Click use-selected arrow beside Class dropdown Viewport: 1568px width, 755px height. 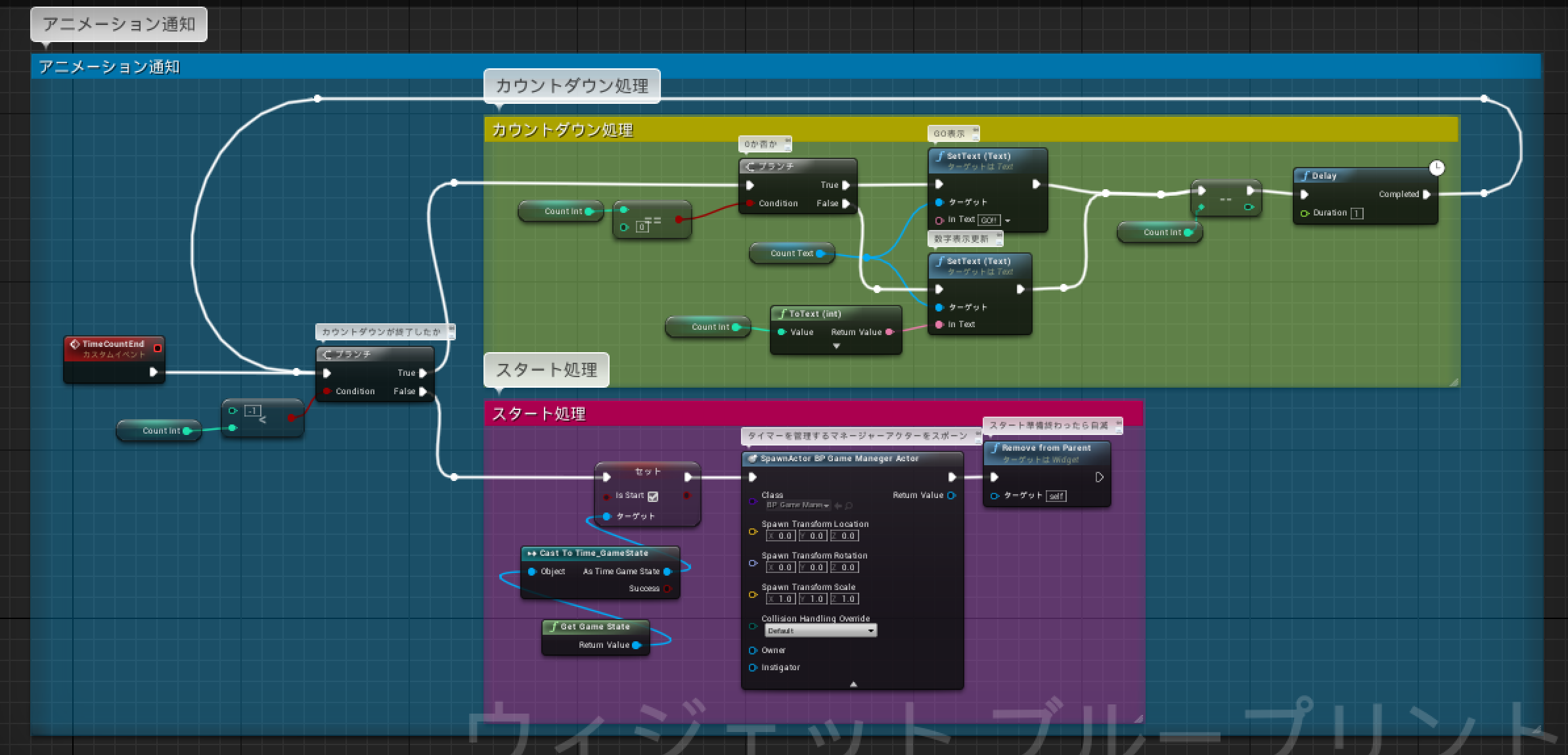coord(838,506)
